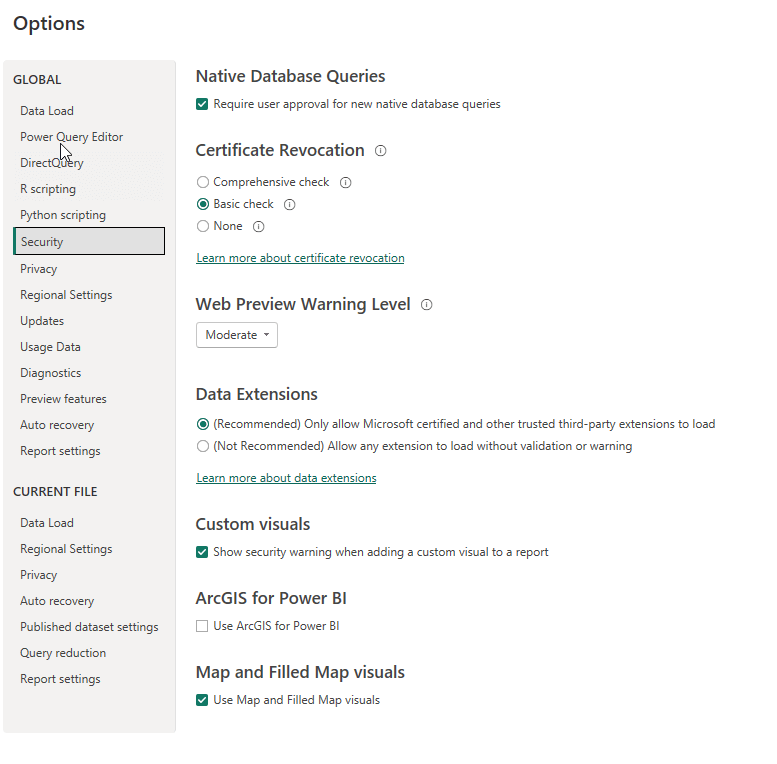Open Power Query Editor settings
777x764 pixels.
72,137
